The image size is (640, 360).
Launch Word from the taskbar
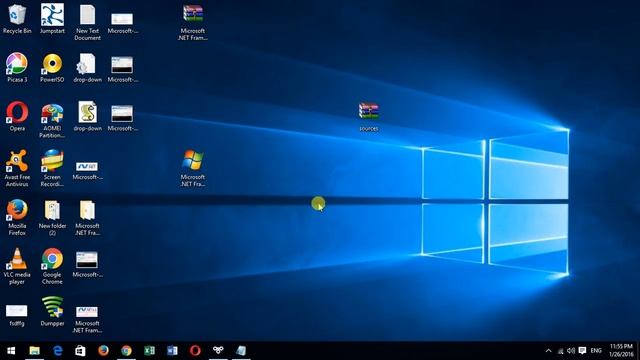pyautogui.click(x=172, y=351)
